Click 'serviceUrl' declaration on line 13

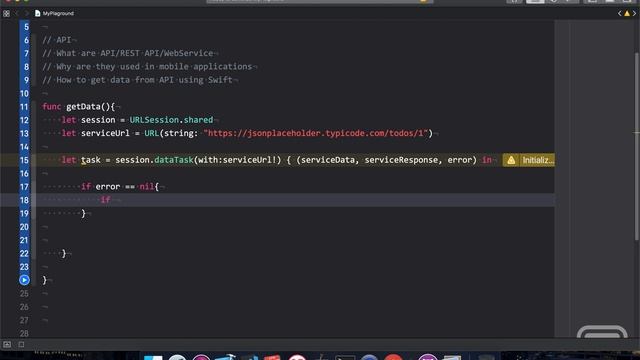(105, 133)
